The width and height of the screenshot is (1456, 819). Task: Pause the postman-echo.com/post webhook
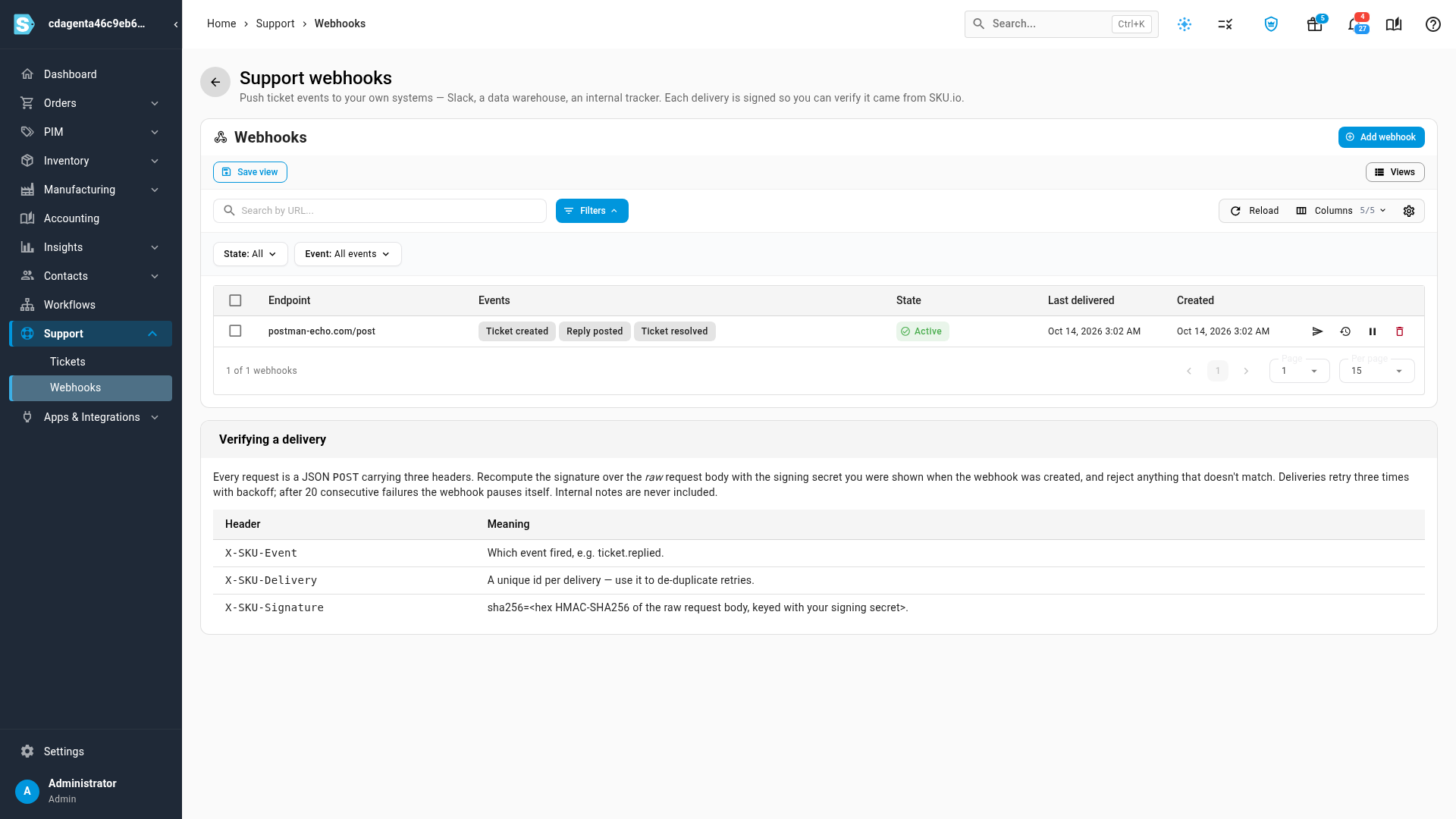click(x=1373, y=331)
